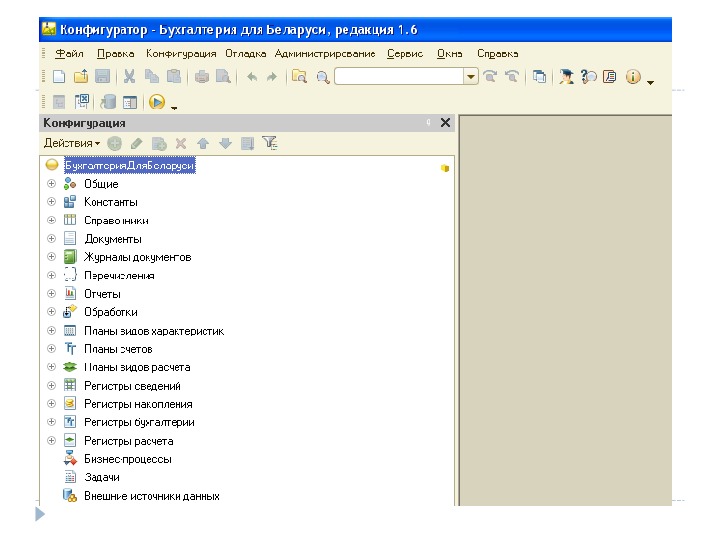Open the Отладка menu

tap(246, 54)
